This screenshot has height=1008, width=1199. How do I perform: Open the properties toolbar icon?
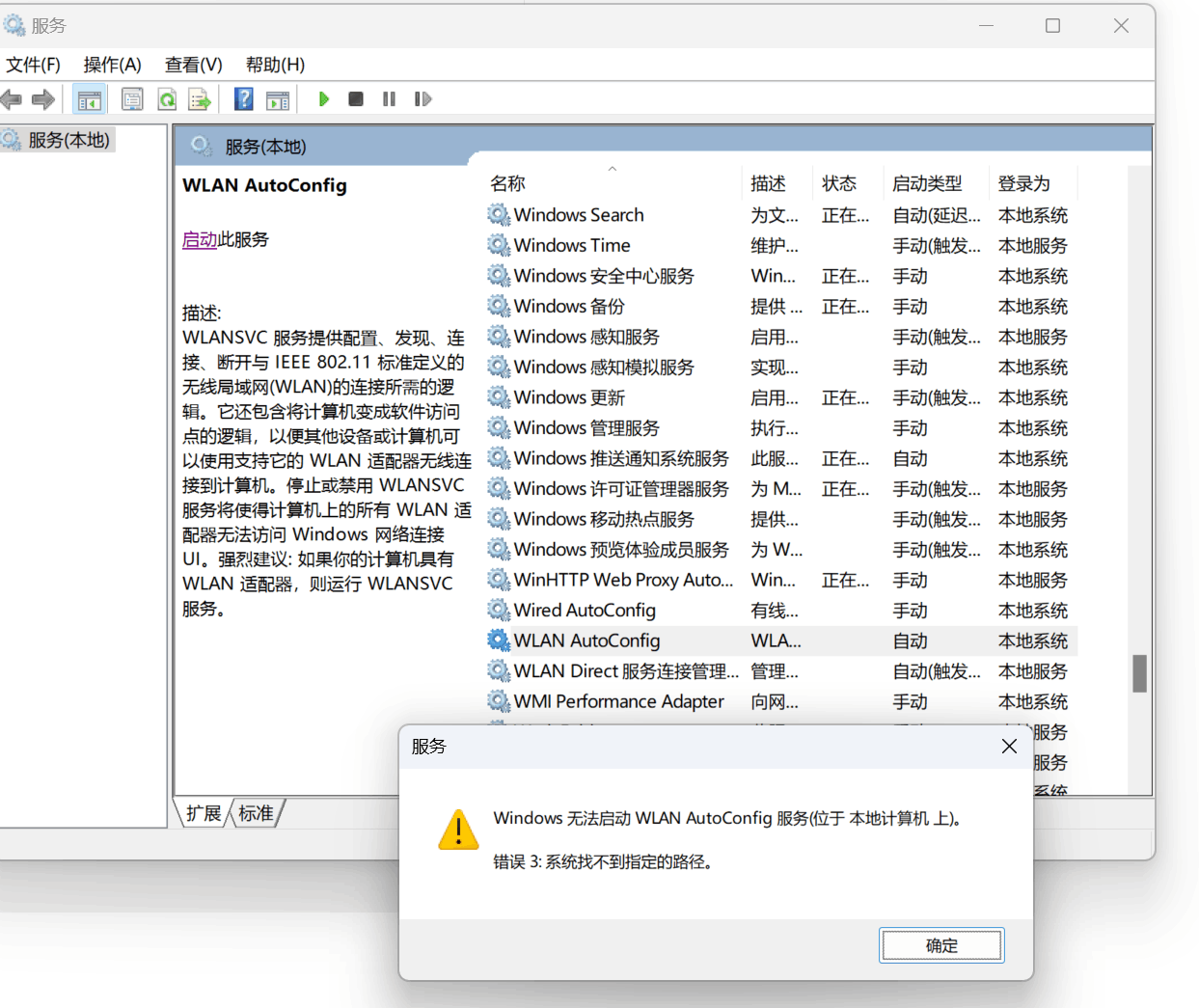(x=132, y=99)
